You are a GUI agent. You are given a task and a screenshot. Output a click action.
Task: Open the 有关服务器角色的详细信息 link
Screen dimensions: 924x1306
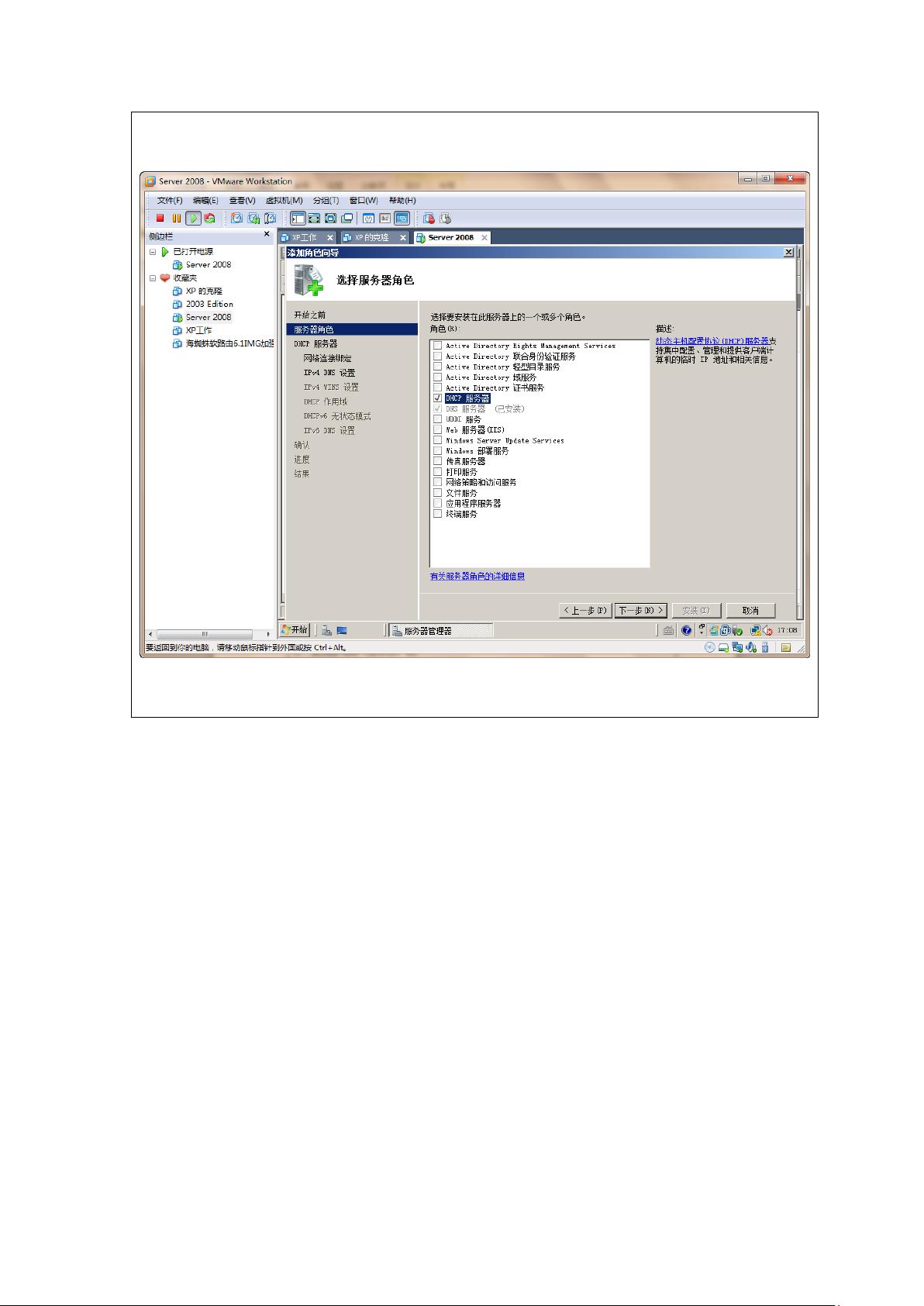click(478, 576)
